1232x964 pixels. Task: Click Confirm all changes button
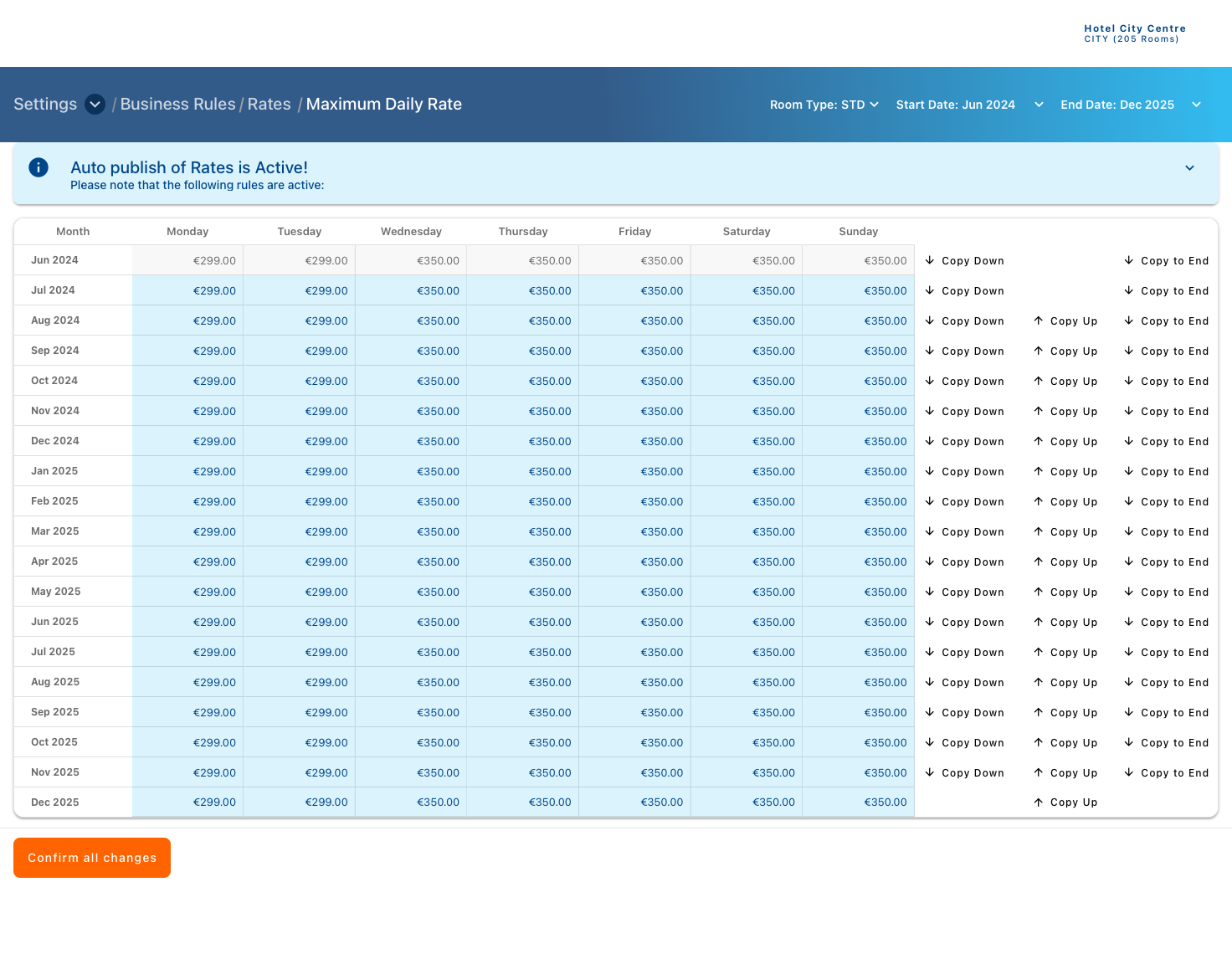click(92, 858)
